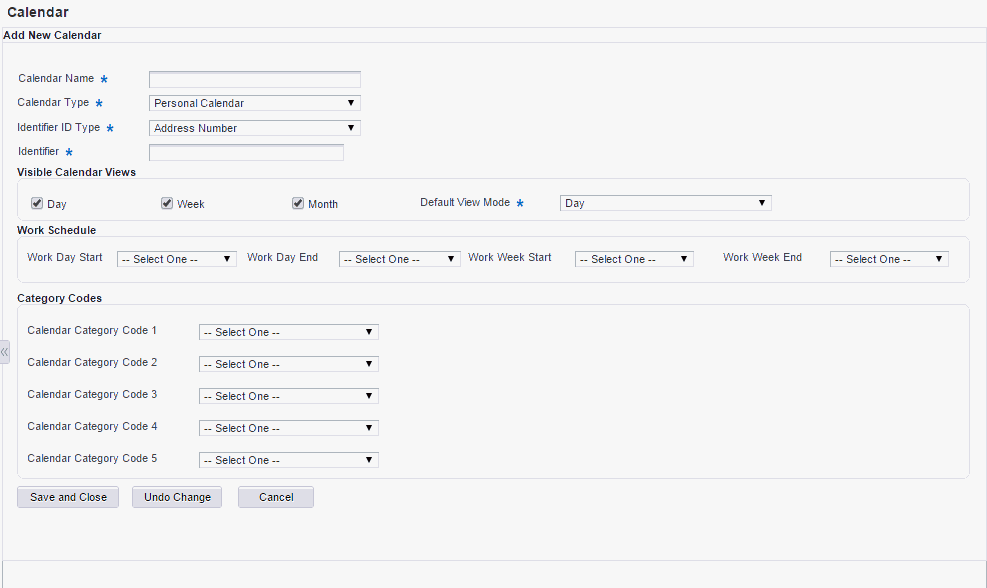Click the Work Schedule heading

[x=57, y=230]
